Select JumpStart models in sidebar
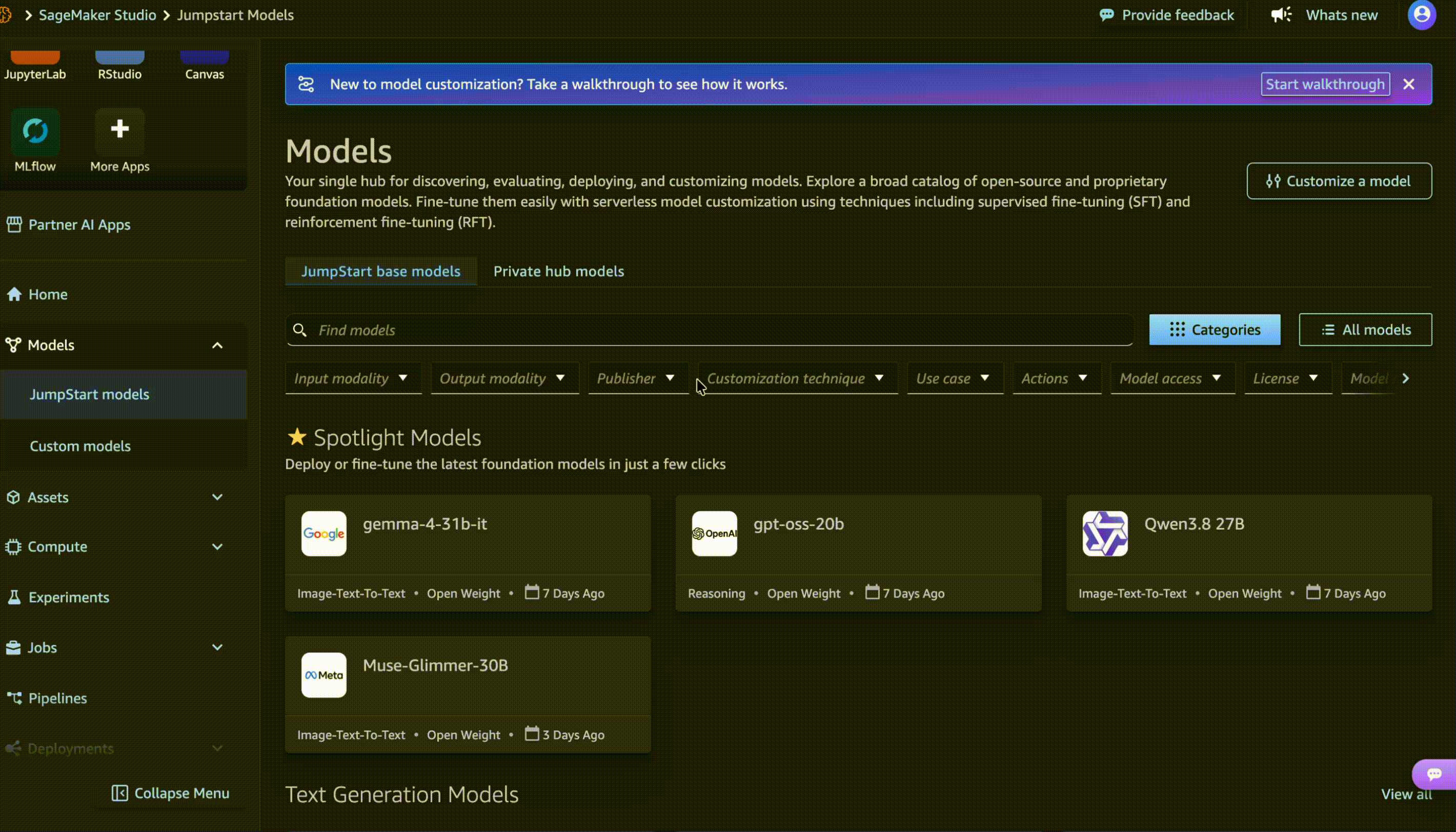The height and width of the screenshot is (832, 1456). [x=124, y=394]
